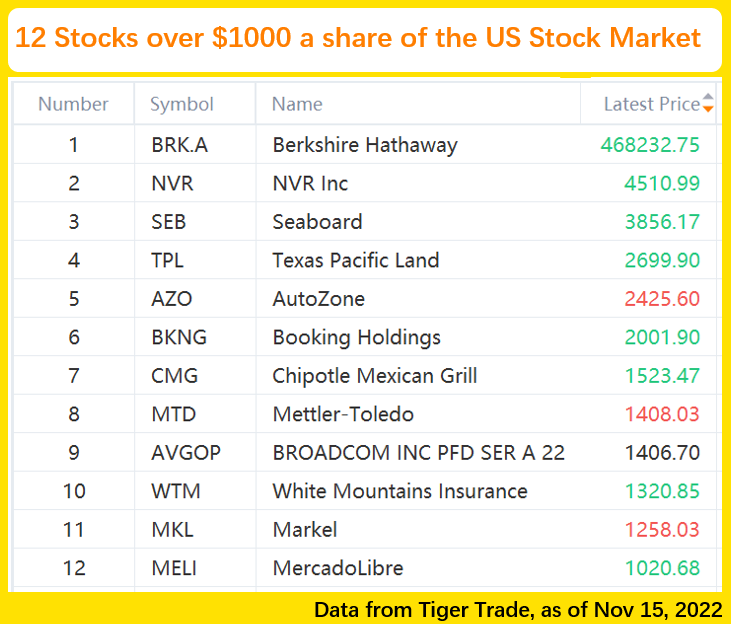Select the Symbol column header

point(182,104)
